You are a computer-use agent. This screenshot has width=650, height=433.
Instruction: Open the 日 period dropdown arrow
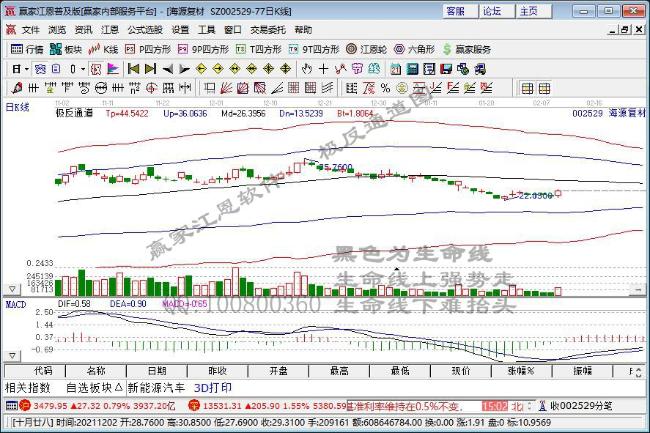(x=27, y=69)
